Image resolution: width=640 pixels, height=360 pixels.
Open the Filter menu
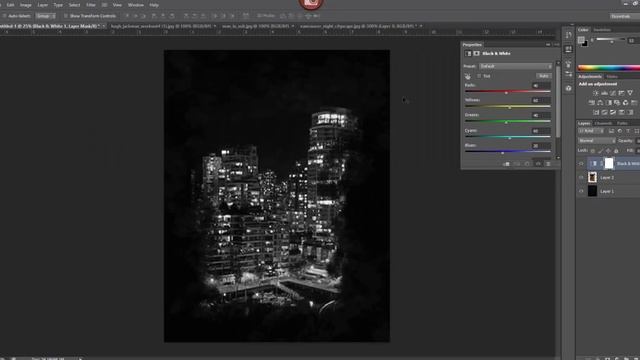coord(91,5)
